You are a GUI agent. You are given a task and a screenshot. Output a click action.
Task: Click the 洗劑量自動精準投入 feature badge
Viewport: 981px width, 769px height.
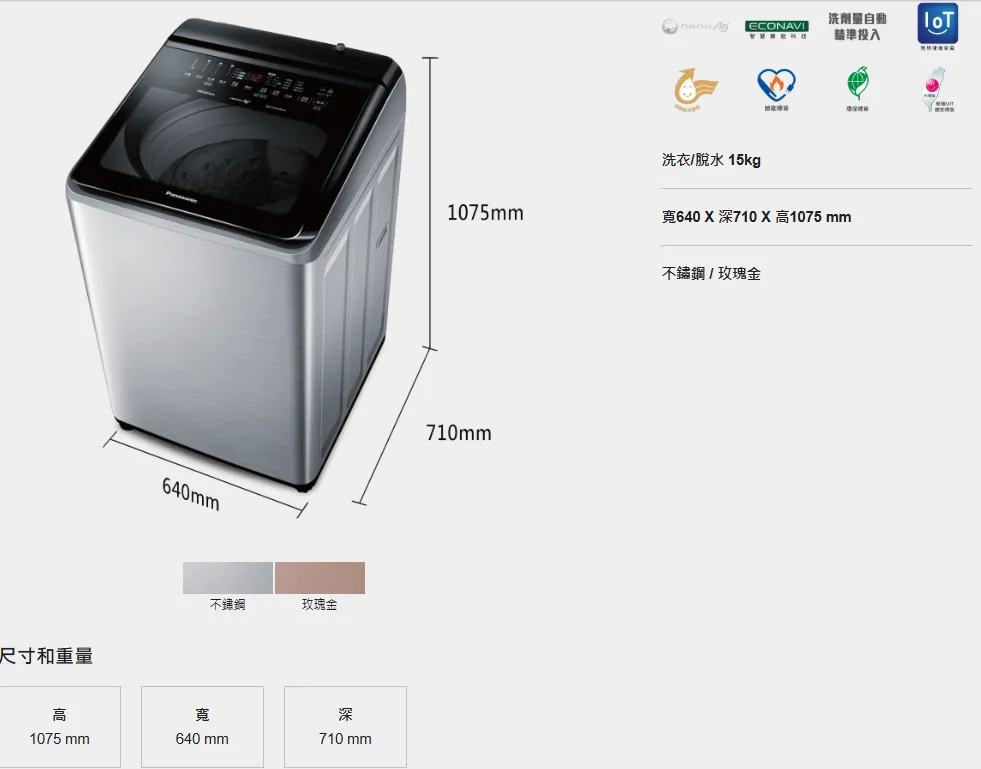click(857, 27)
